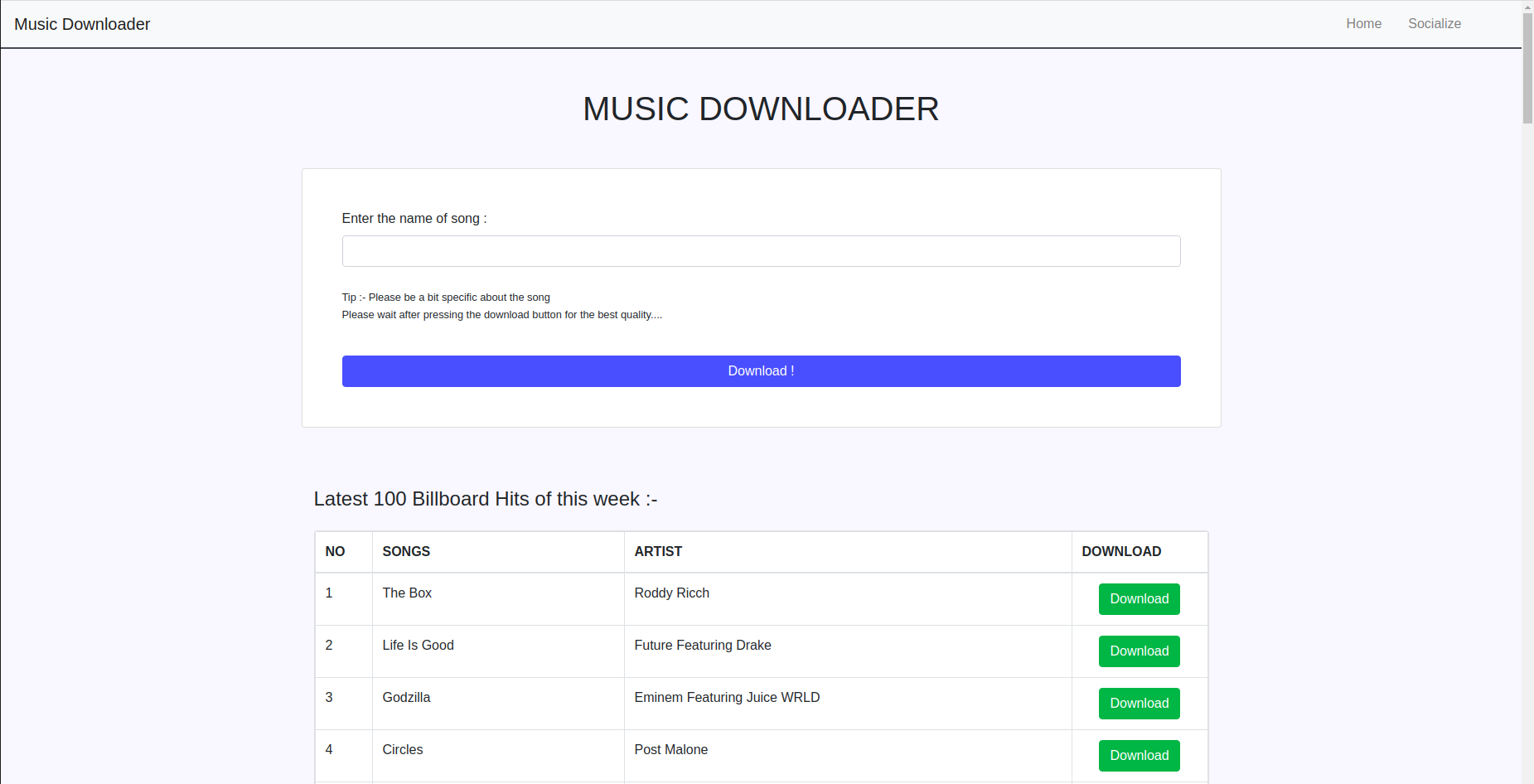
Task: Click the DOWNLOAD column header
Action: (1121, 551)
